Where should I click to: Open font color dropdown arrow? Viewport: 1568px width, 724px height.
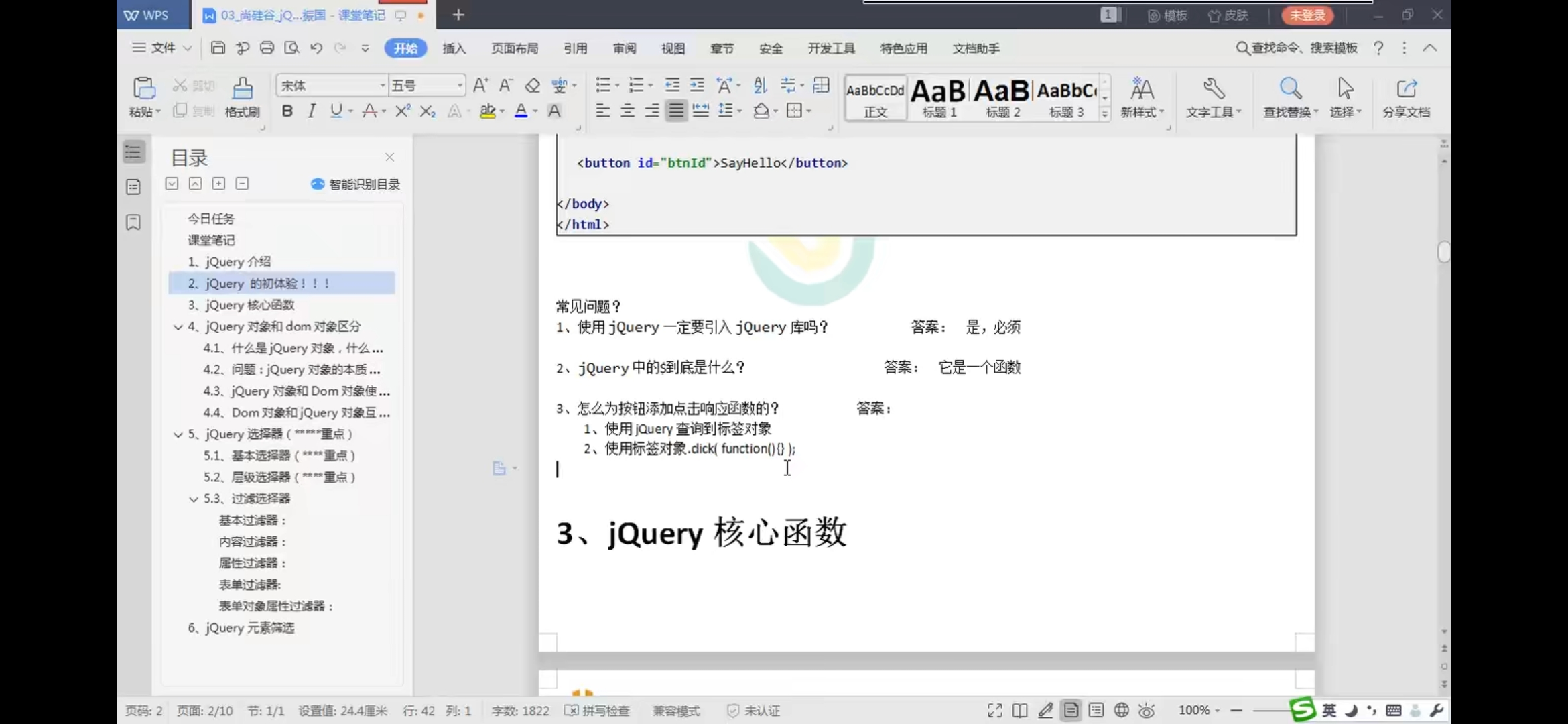pyautogui.click(x=535, y=112)
